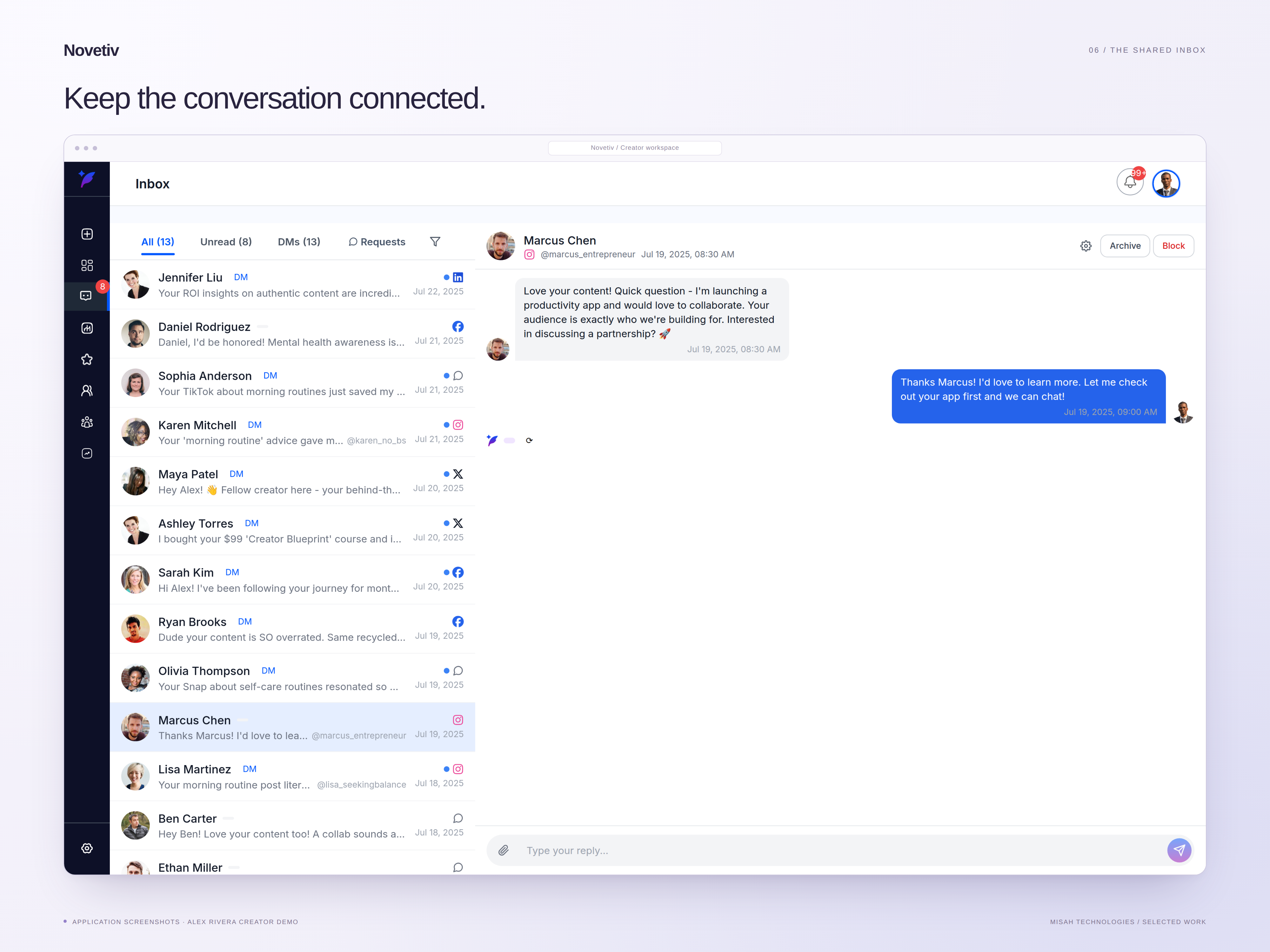Open Maya Patel conversation

pyautogui.click(x=292, y=481)
